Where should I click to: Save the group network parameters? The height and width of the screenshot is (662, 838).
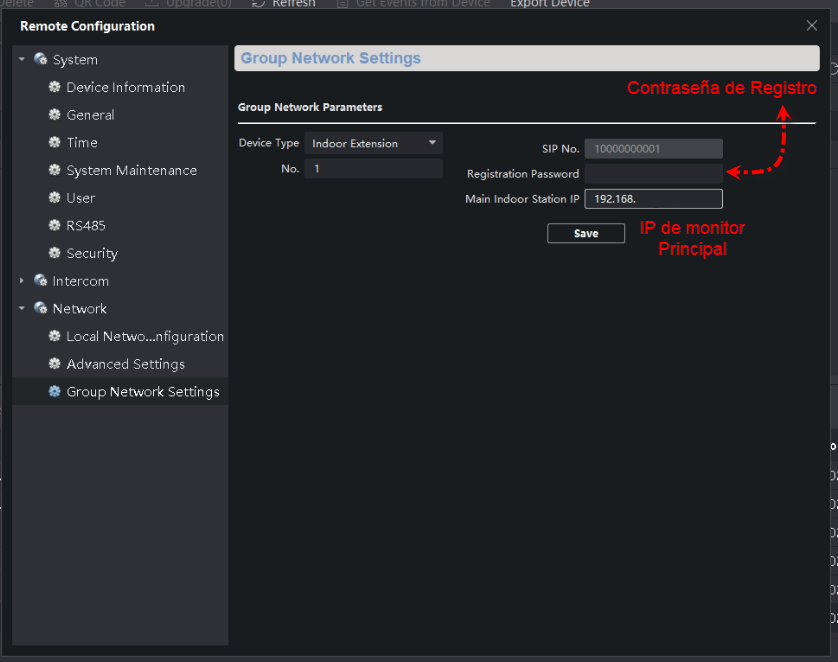pyautogui.click(x=586, y=233)
